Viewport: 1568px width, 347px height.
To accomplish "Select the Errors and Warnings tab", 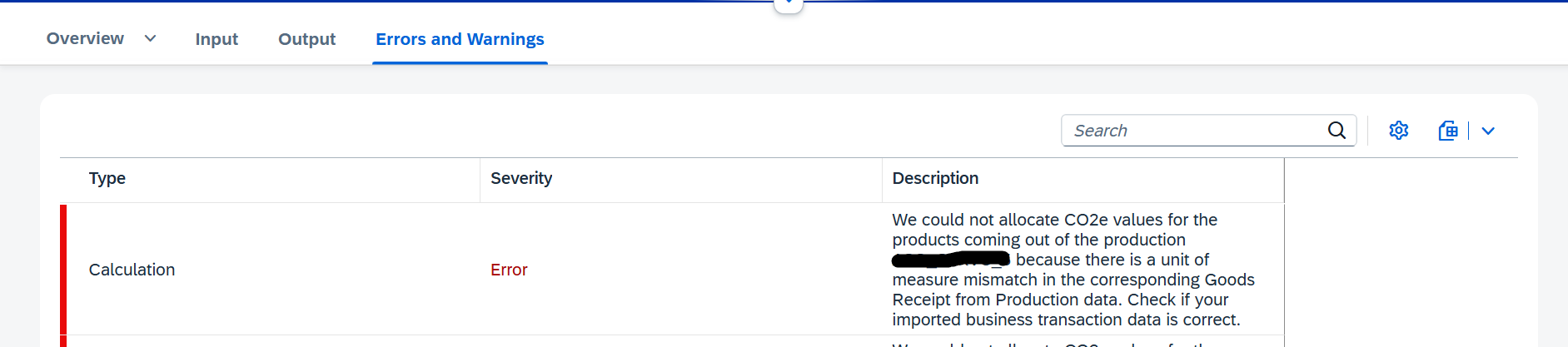I will (x=460, y=39).
